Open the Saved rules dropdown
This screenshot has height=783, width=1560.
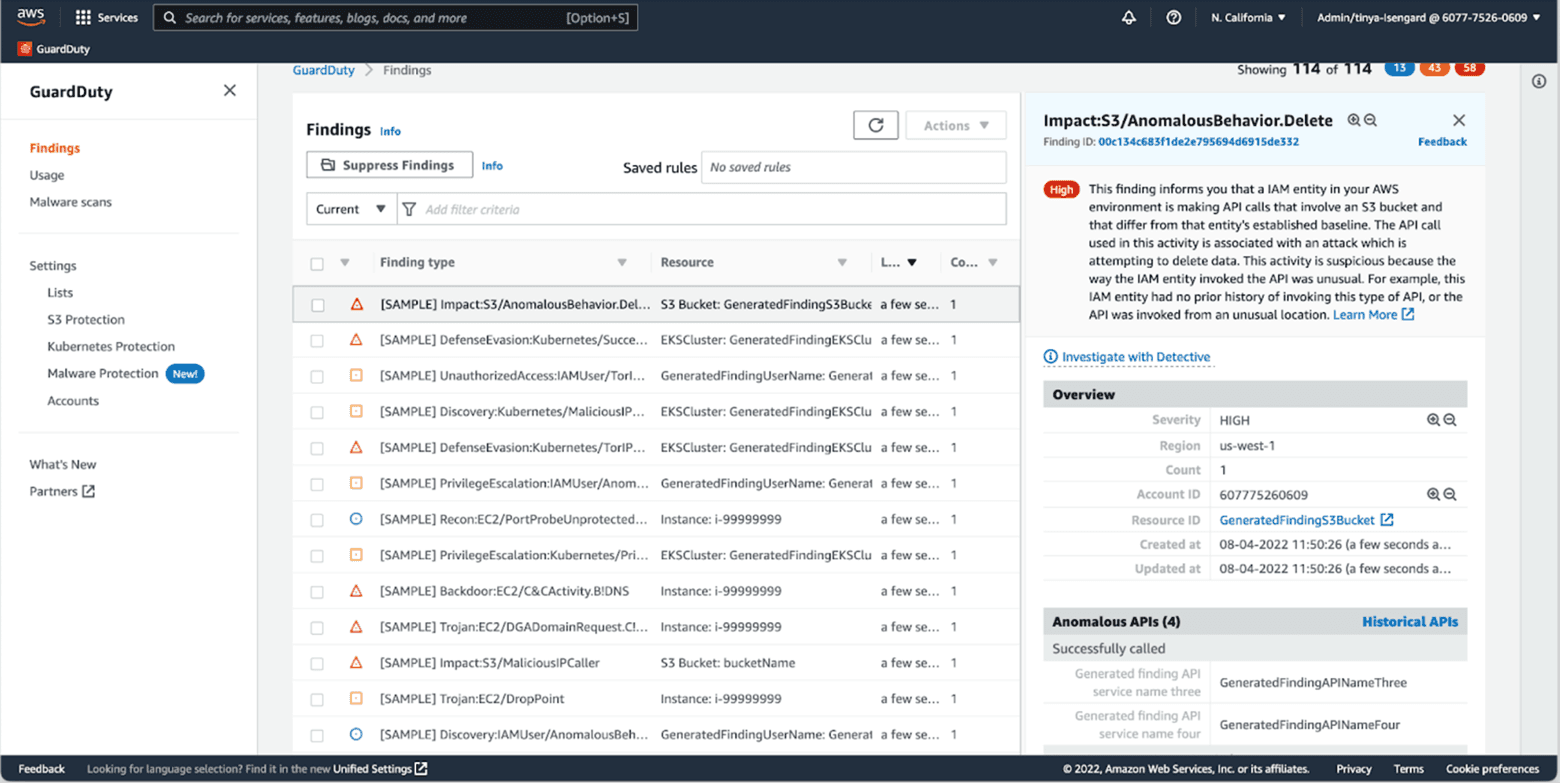(854, 167)
